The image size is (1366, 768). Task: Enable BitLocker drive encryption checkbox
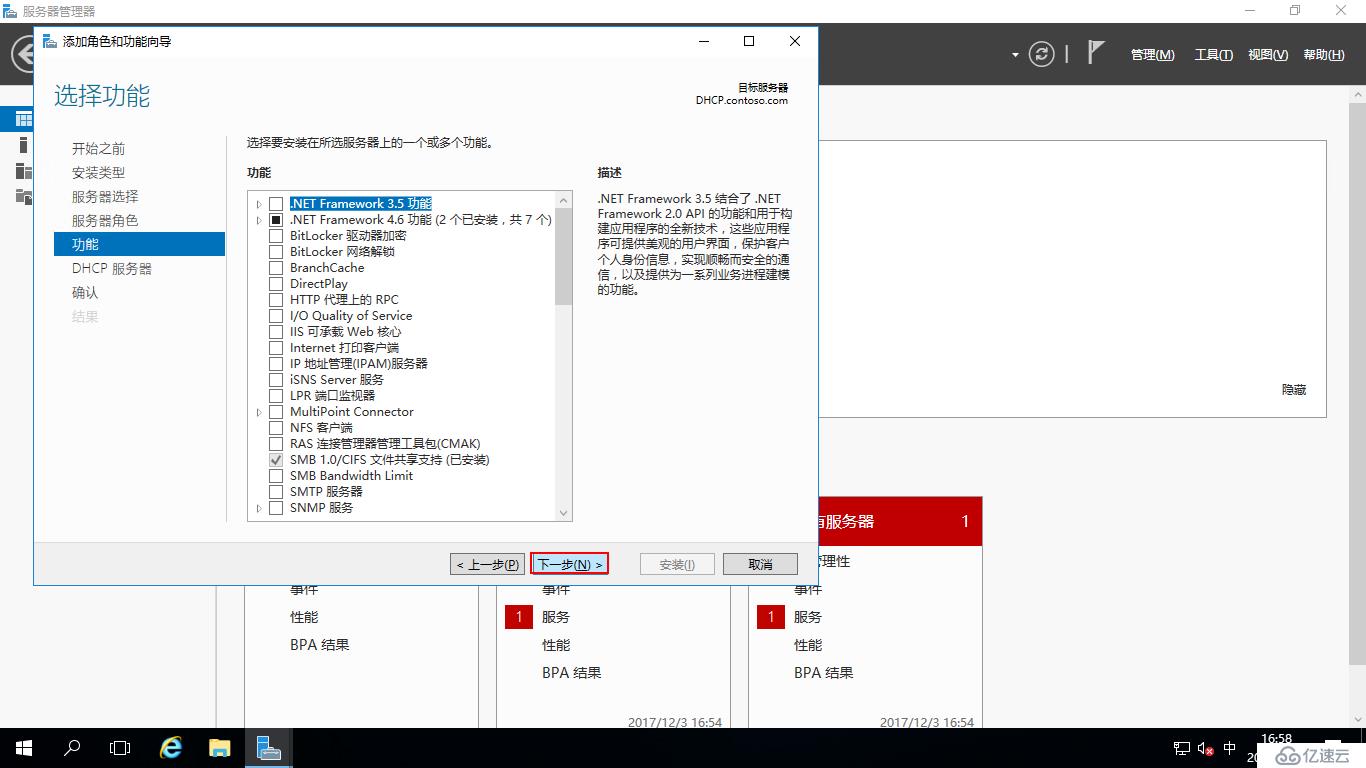[x=276, y=236]
